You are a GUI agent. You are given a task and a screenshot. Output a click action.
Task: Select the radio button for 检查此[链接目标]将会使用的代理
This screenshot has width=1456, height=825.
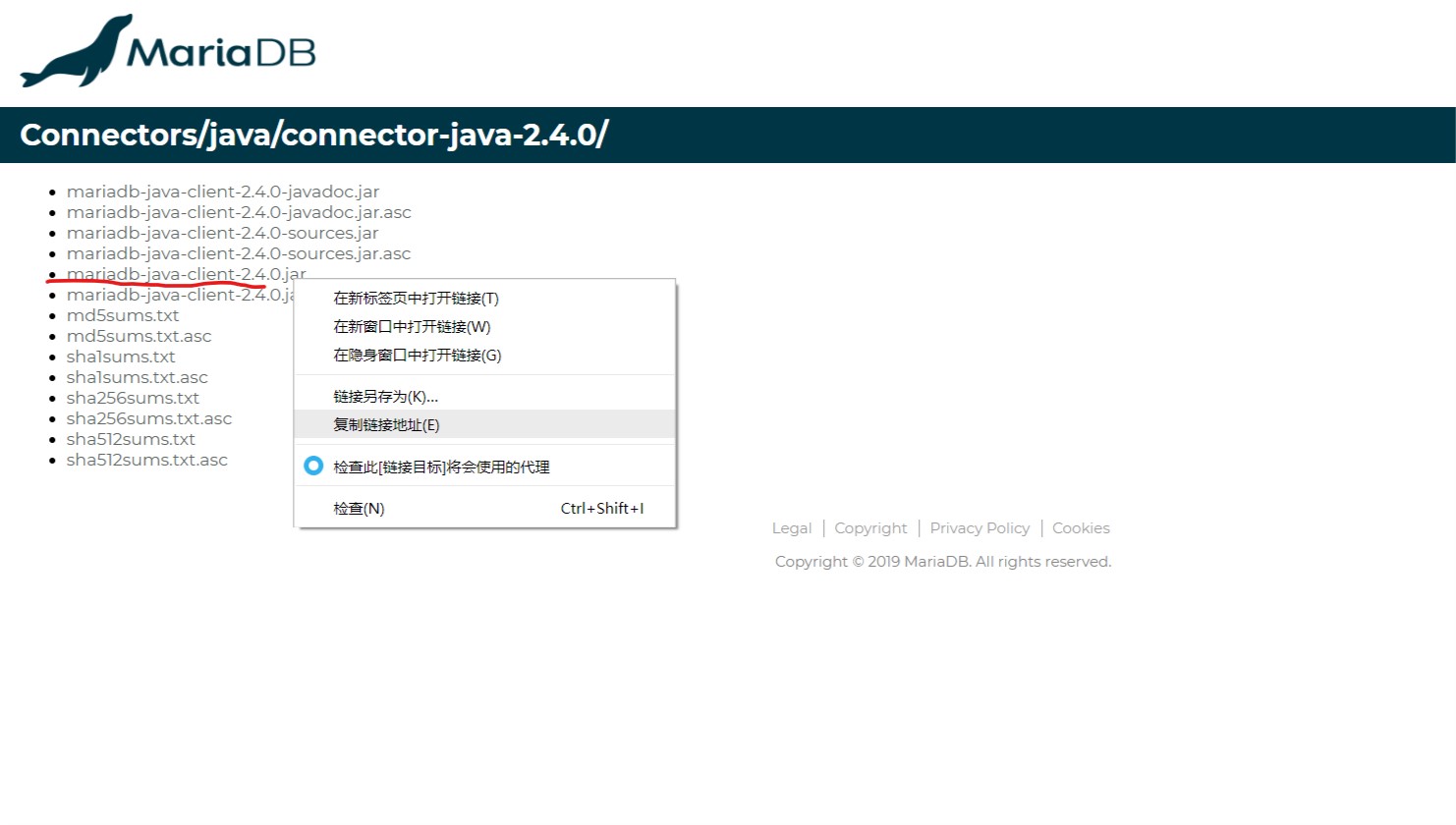pos(311,466)
